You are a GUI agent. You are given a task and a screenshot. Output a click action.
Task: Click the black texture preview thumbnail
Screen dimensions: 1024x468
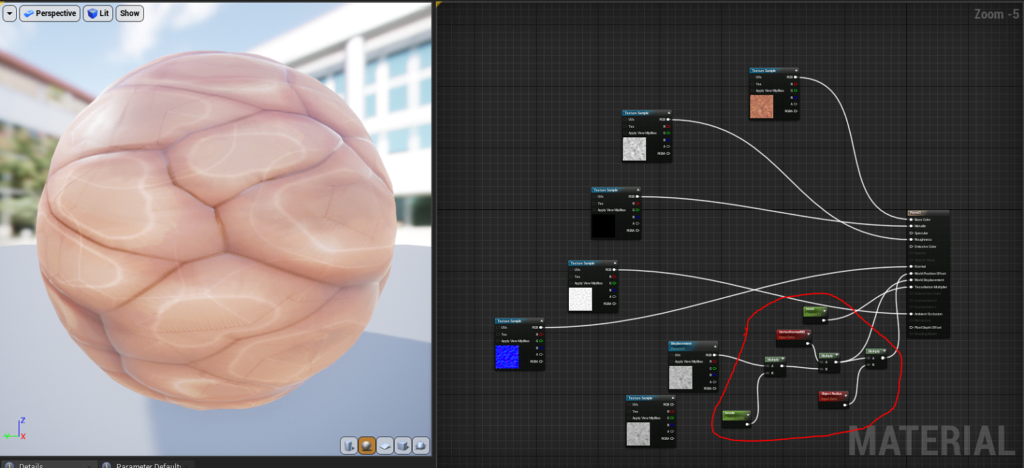[603, 226]
